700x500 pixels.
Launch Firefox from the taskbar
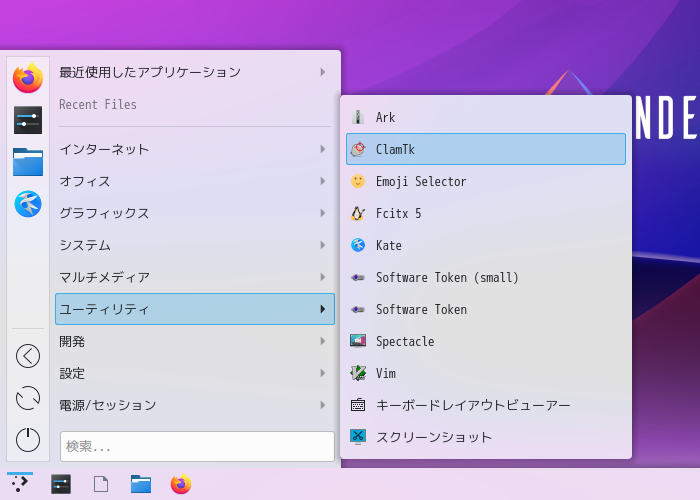pos(181,484)
